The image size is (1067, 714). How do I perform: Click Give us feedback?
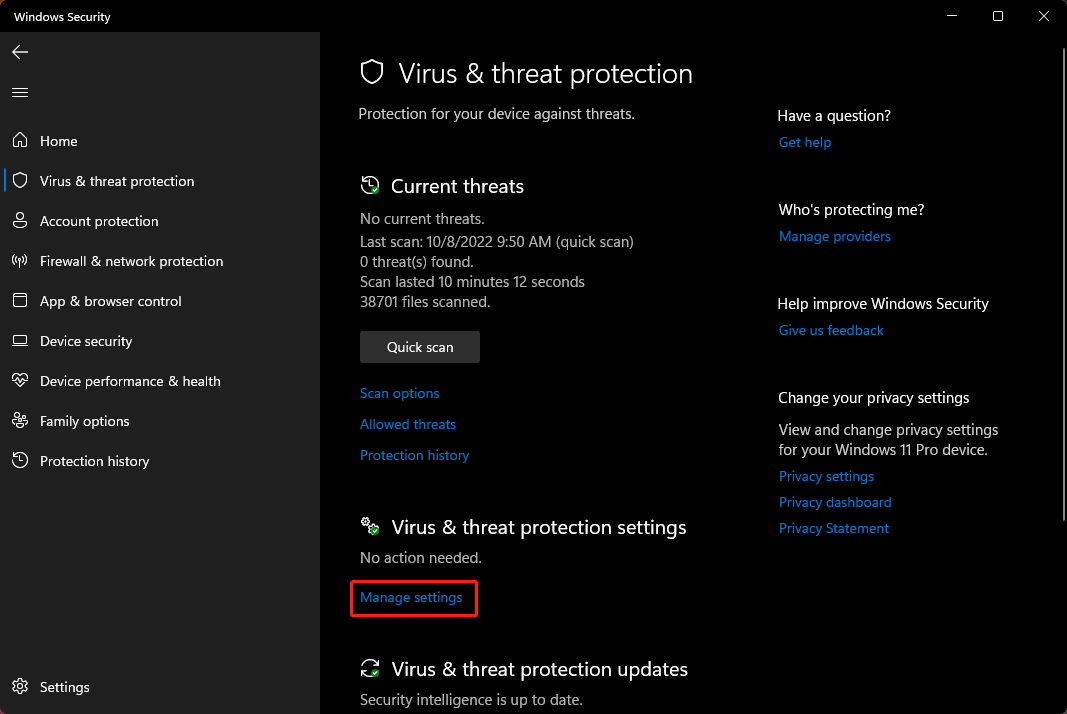click(830, 330)
